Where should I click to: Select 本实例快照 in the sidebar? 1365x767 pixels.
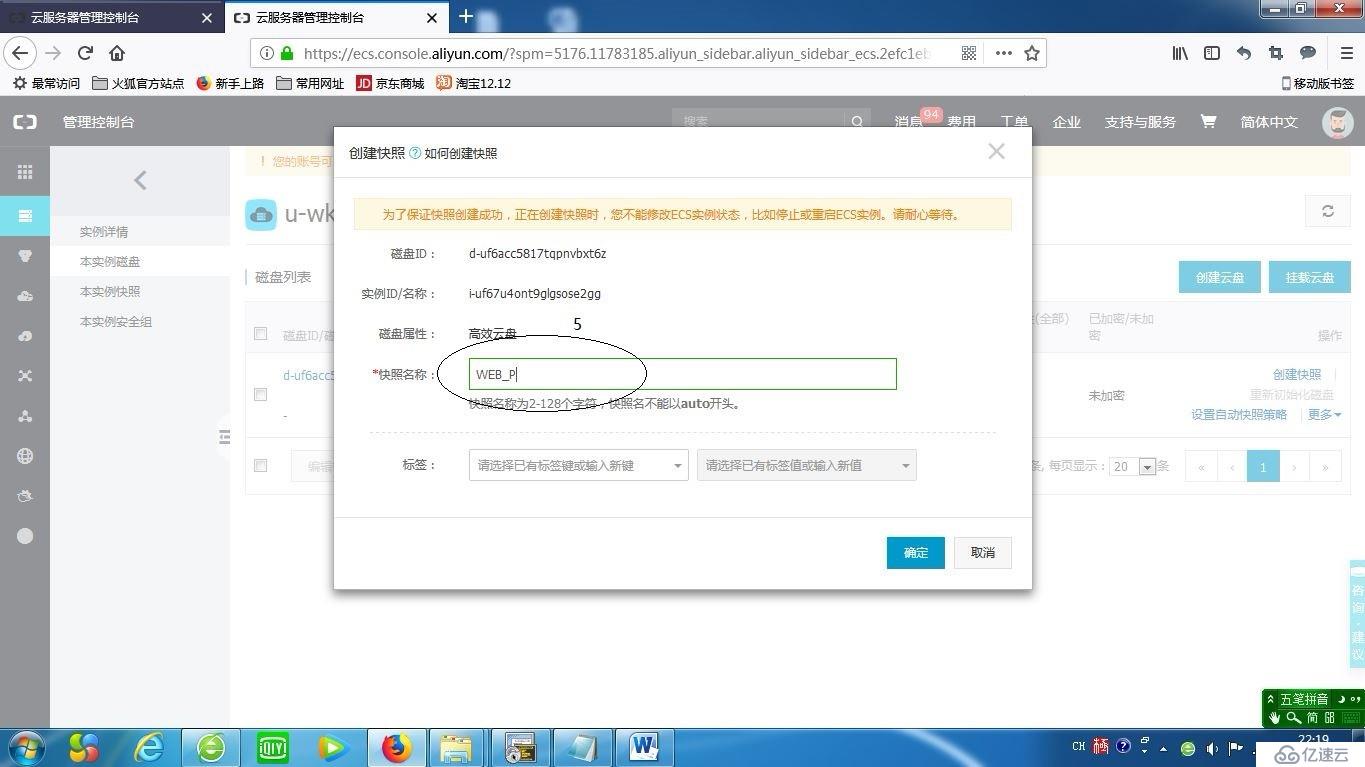coord(110,292)
